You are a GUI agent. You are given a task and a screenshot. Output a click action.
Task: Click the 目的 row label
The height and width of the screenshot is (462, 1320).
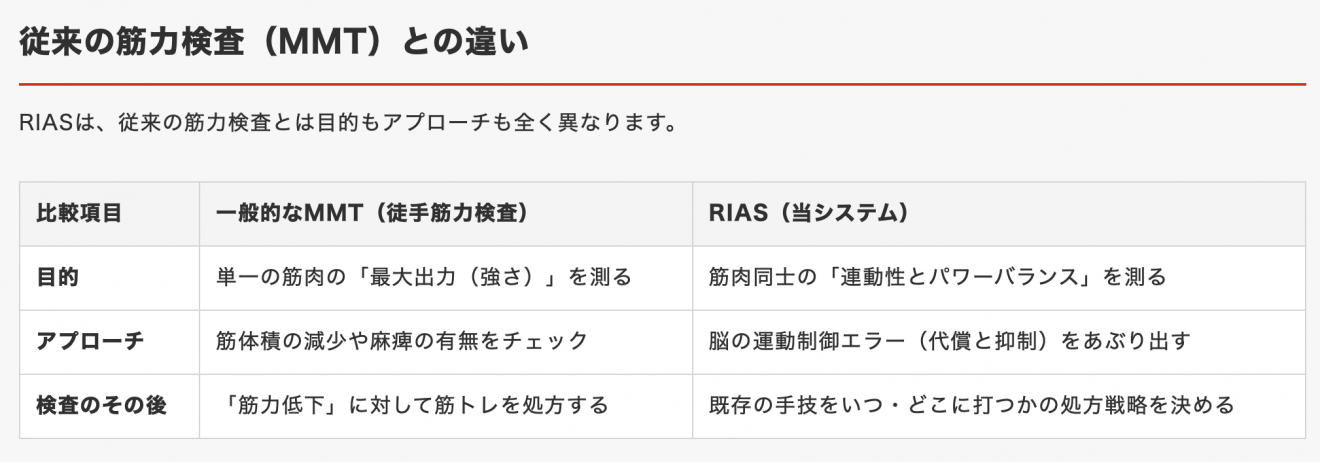click(57, 277)
